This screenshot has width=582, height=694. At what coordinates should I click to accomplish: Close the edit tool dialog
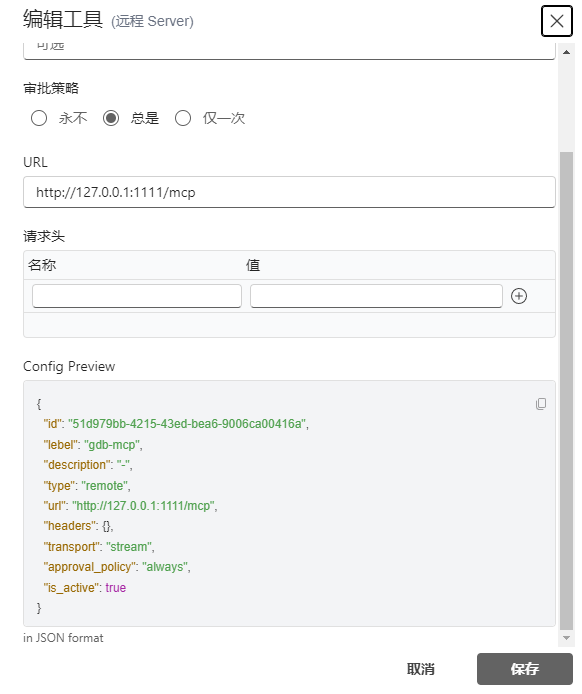click(x=556, y=21)
